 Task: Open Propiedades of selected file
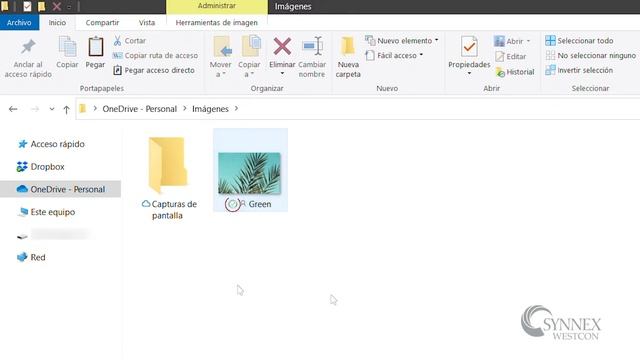pyautogui.click(x=469, y=52)
